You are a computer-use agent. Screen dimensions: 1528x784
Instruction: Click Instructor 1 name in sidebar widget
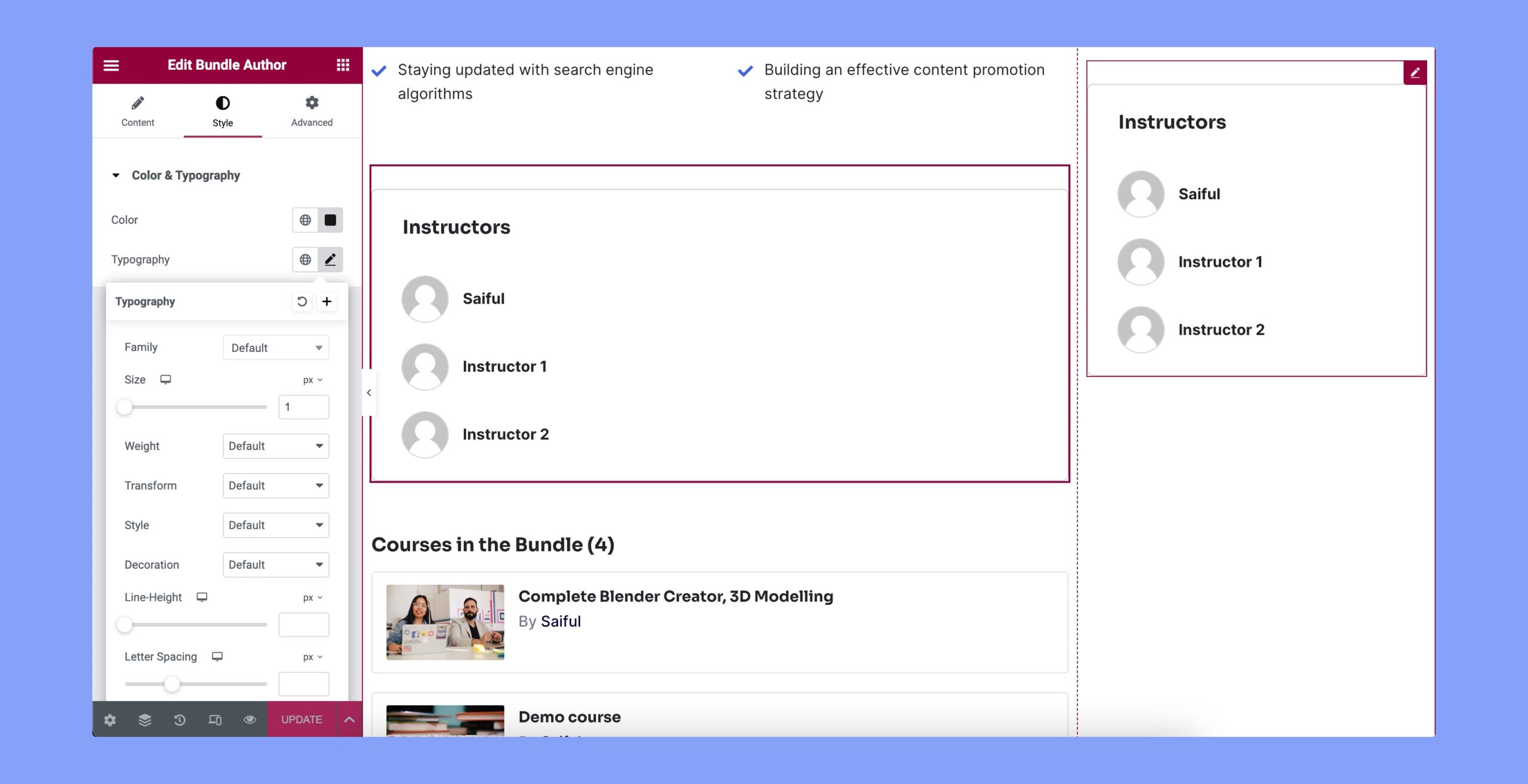(x=1220, y=262)
